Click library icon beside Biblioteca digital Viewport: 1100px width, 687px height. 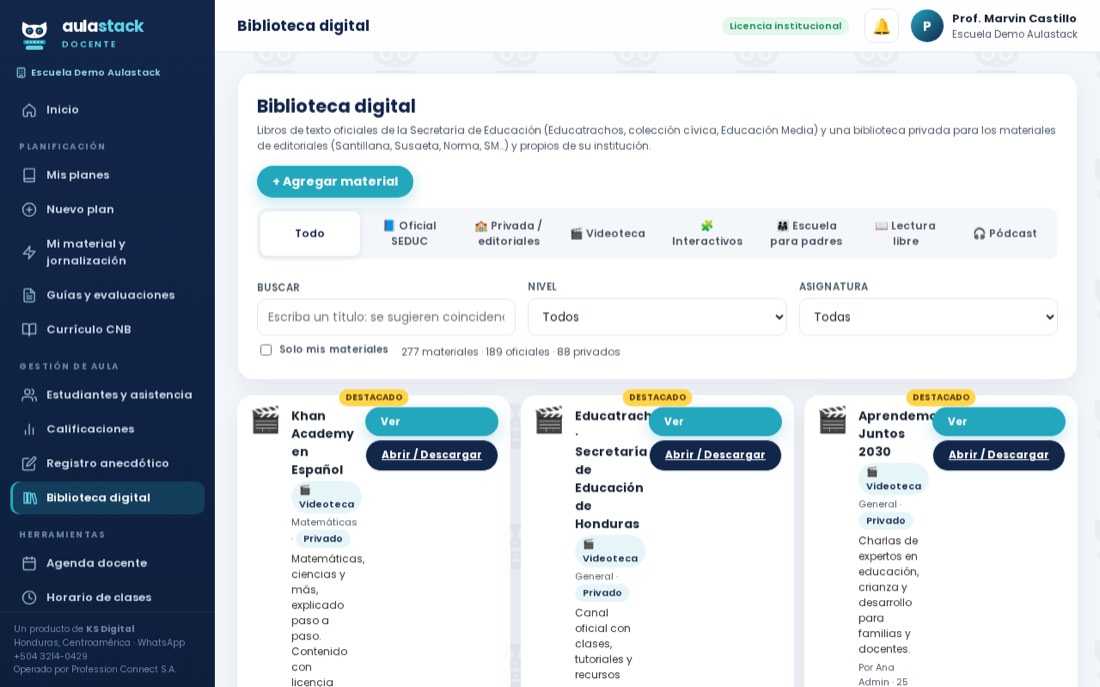click(x=30, y=498)
